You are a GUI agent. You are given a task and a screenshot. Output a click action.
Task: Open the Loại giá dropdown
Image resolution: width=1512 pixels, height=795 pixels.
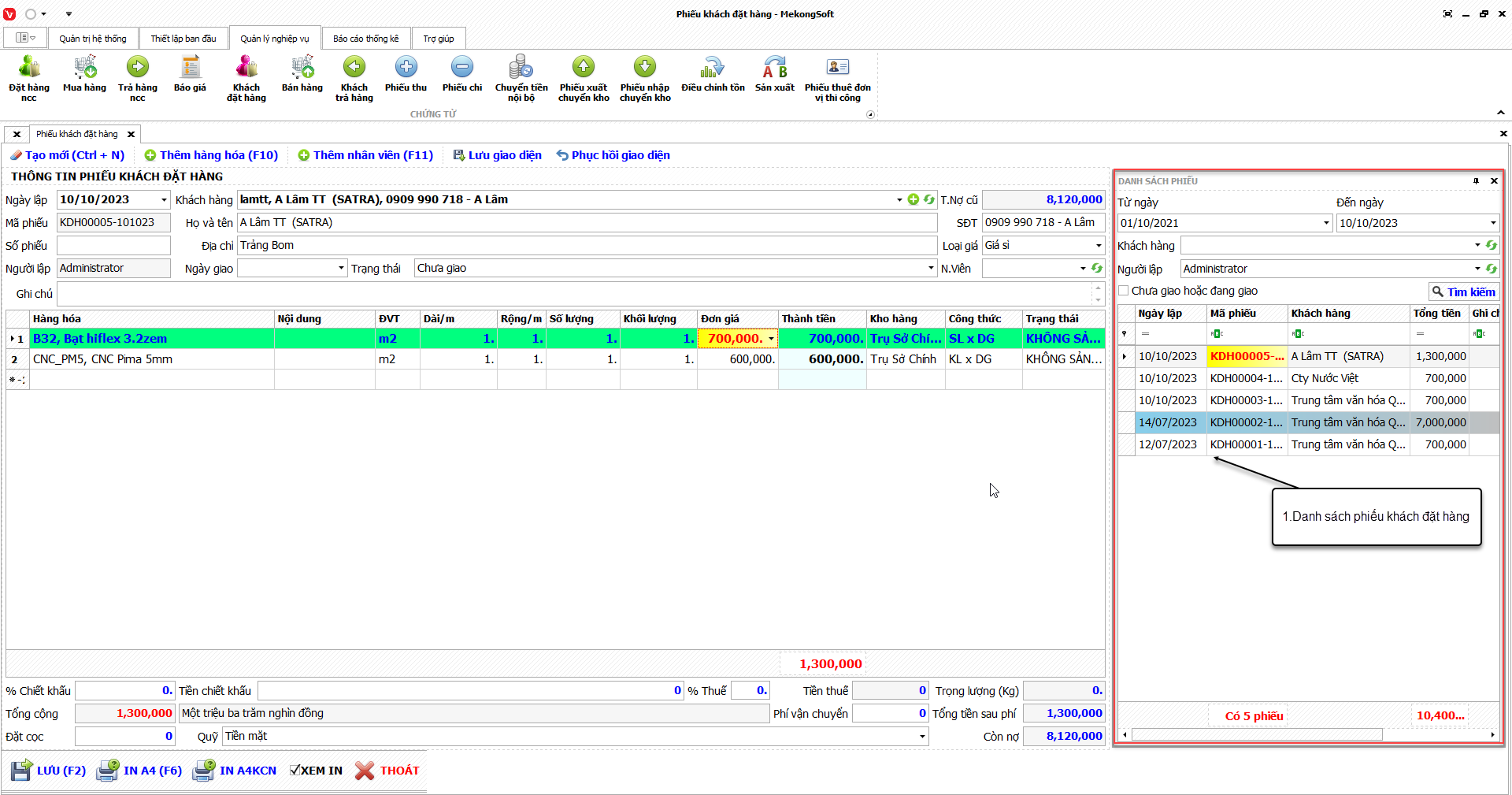click(1099, 246)
